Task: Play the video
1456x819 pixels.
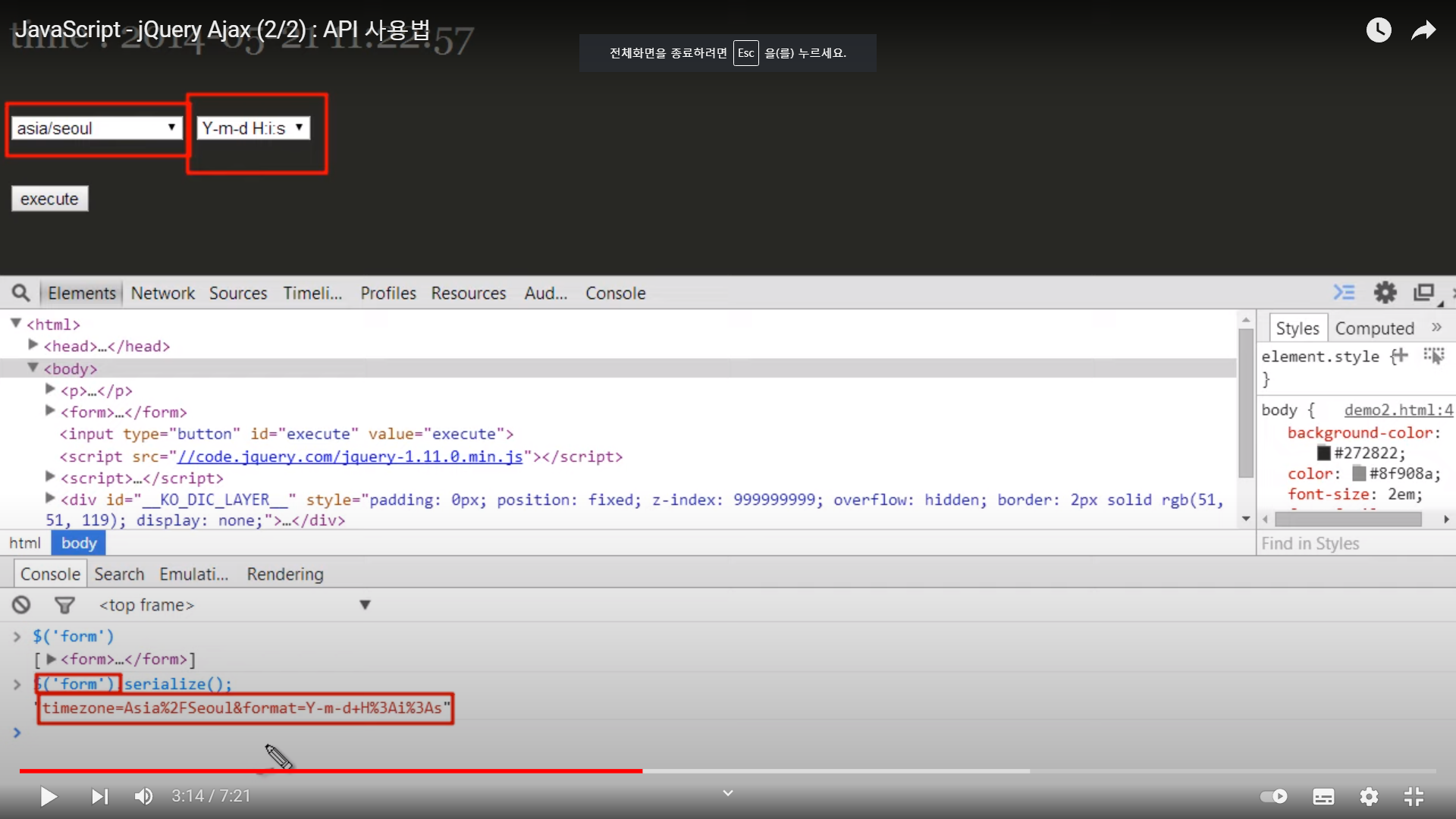Action: (49, 796)
